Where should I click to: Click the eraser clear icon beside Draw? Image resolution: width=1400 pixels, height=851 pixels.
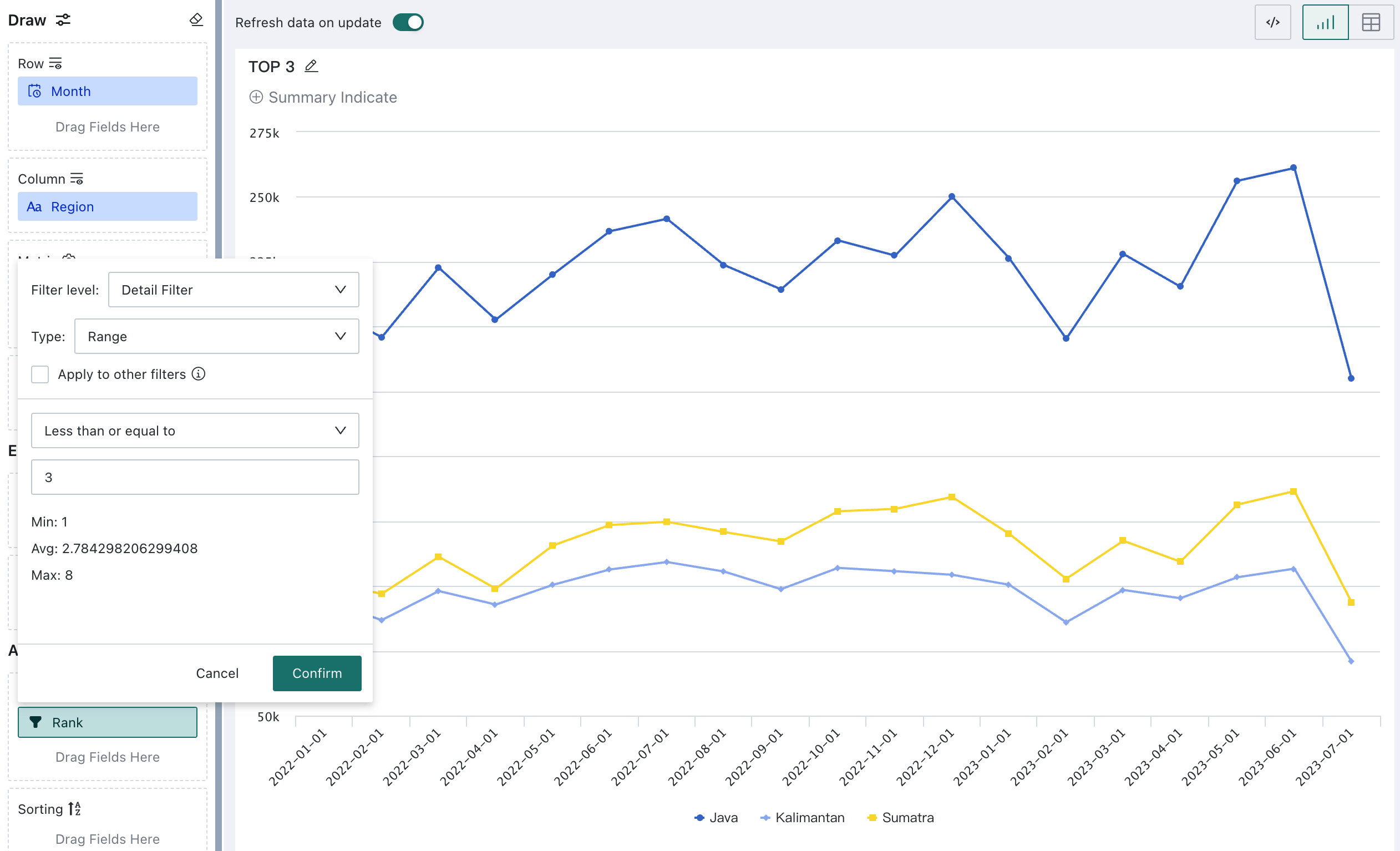coord(196,20)
